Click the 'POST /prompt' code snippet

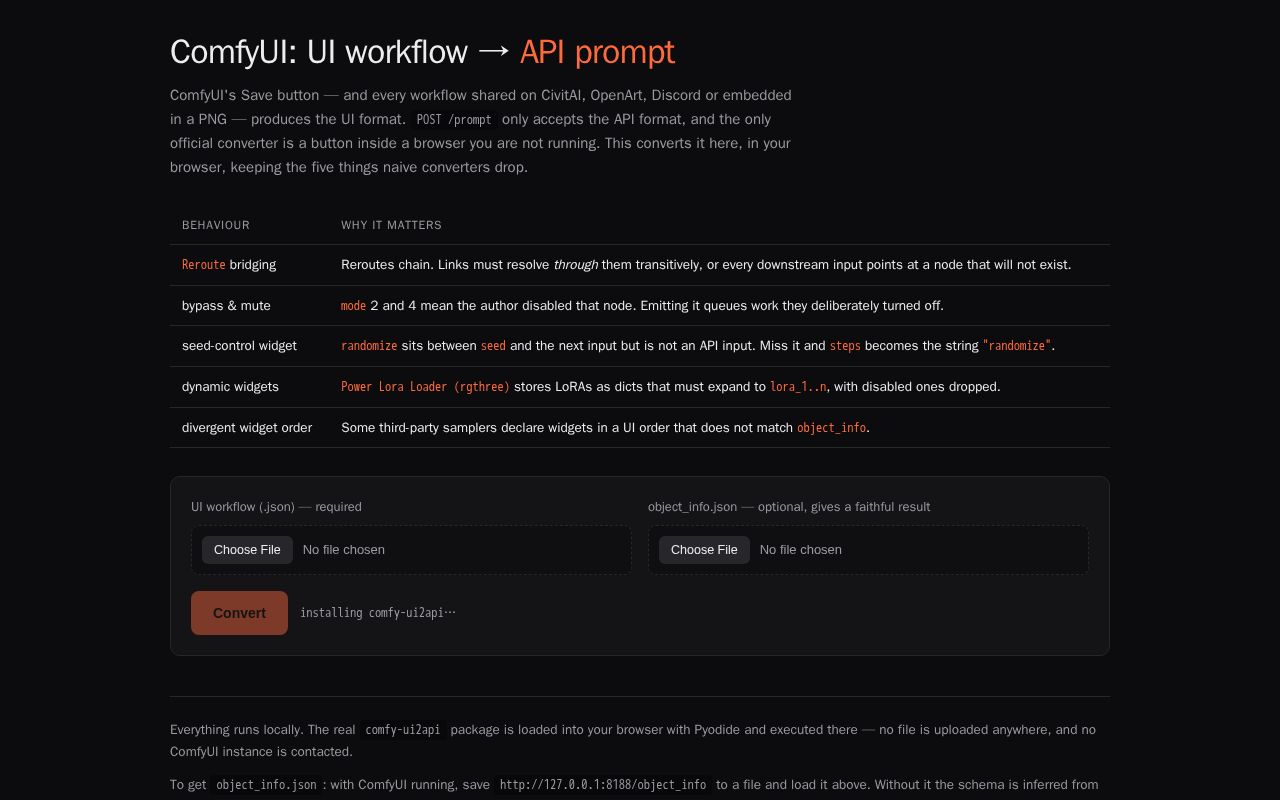click(x=454, y=120)
